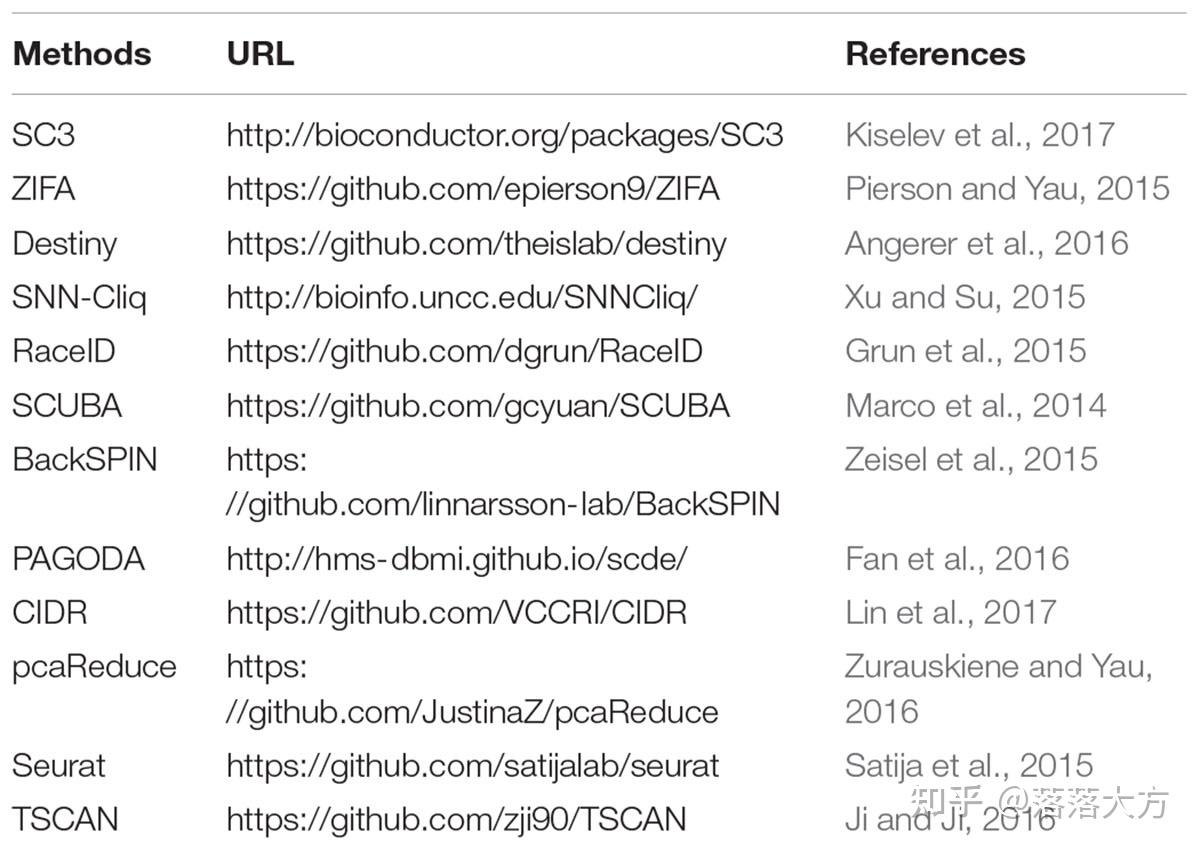Open the VCCRI CIDR GitHub link
Viewport: 1200px width, 850px height.
pyautogui.click(x=457, y=612)
